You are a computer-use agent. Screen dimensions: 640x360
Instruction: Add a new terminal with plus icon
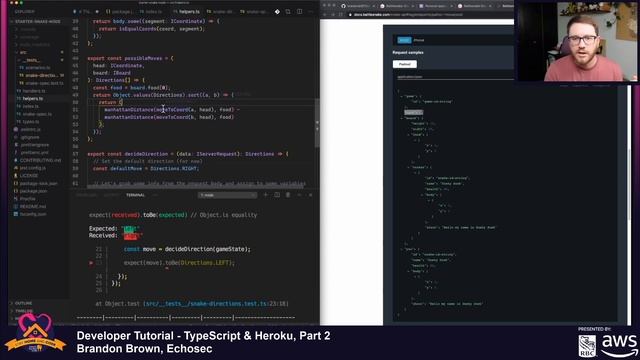[265, 195]
